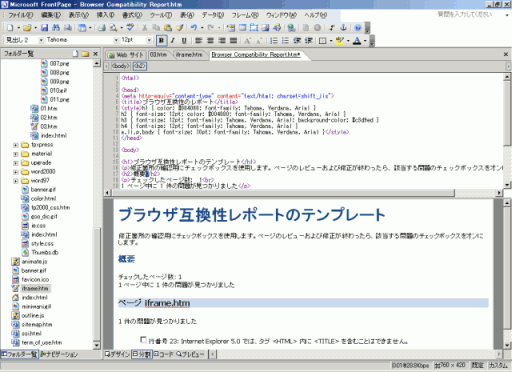Open the borders dropdown arrow

coord(331,41)
